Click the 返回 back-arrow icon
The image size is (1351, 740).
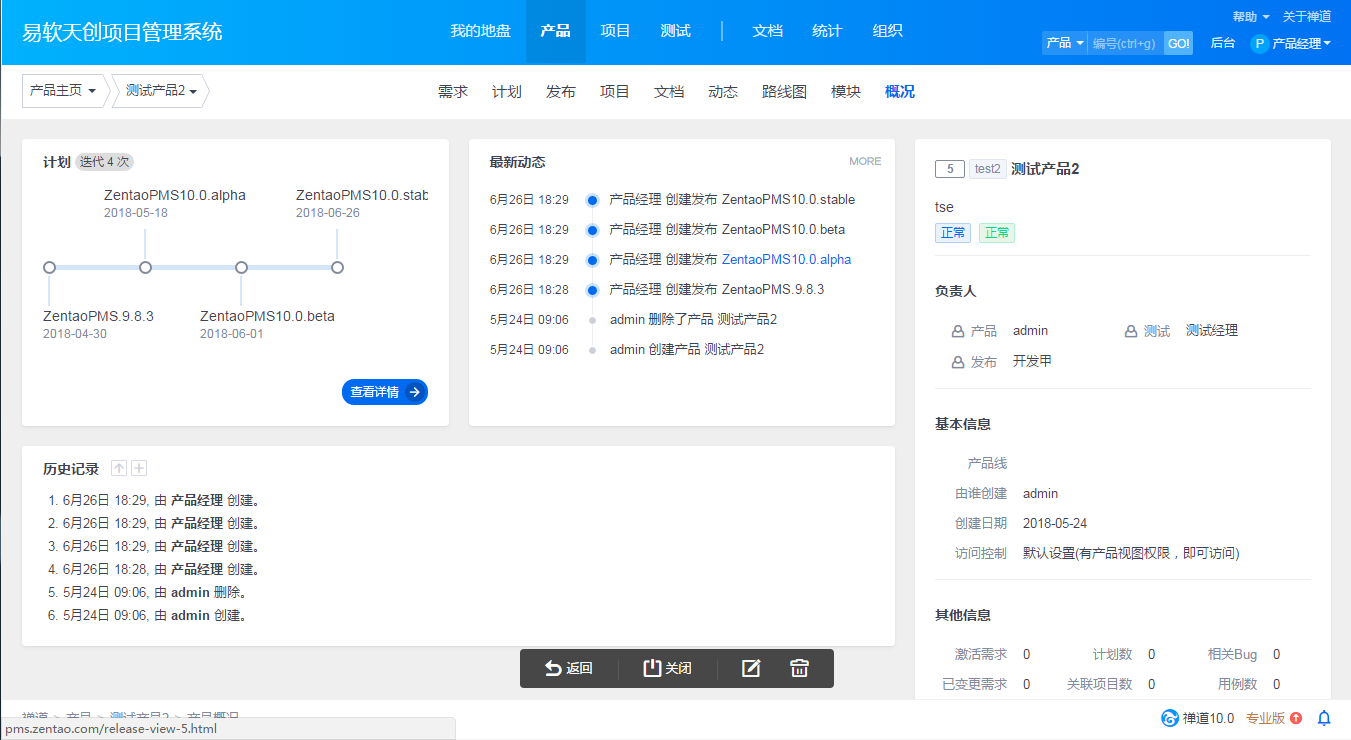pyautogui.click(x=554, y=668)
